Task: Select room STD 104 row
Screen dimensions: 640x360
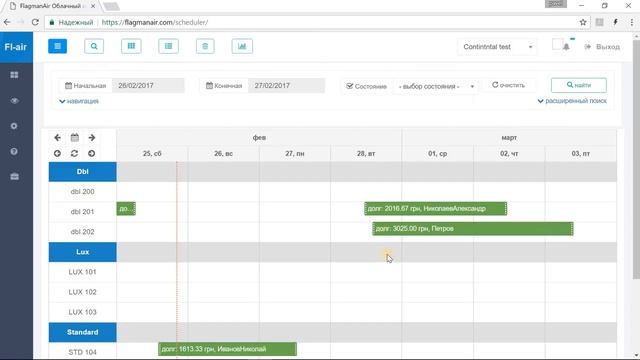Action: (82, 352)
